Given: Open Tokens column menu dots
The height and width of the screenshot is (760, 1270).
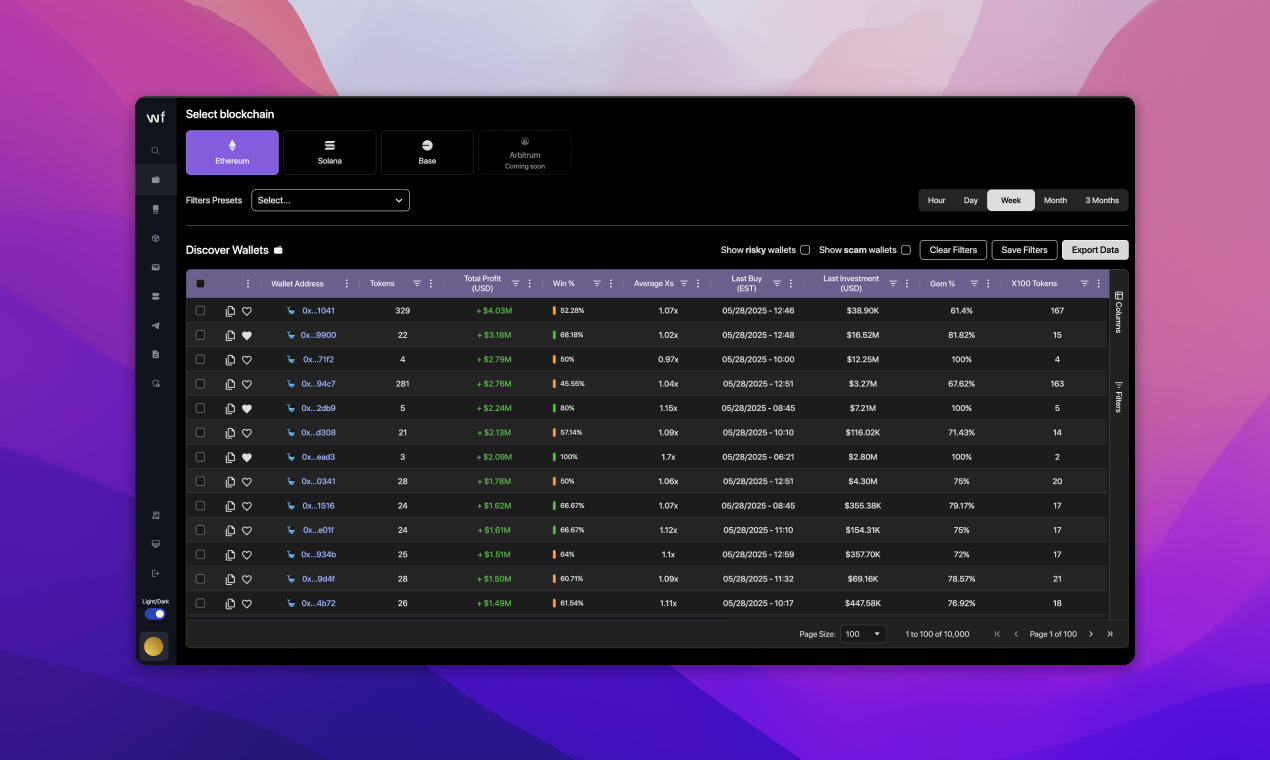Looking at the screenshot, I should (431, 284).
